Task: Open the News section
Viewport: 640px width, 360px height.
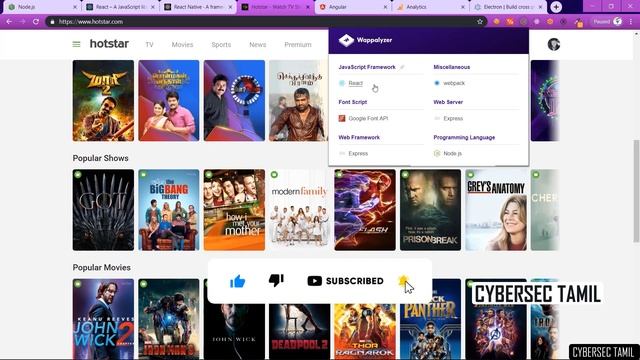Action: [258, 44]
